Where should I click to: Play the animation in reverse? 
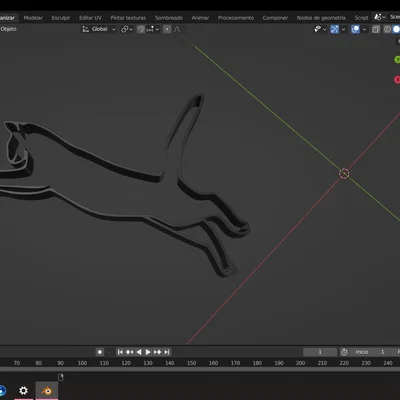pyautogui.click(x=139, y=352)
